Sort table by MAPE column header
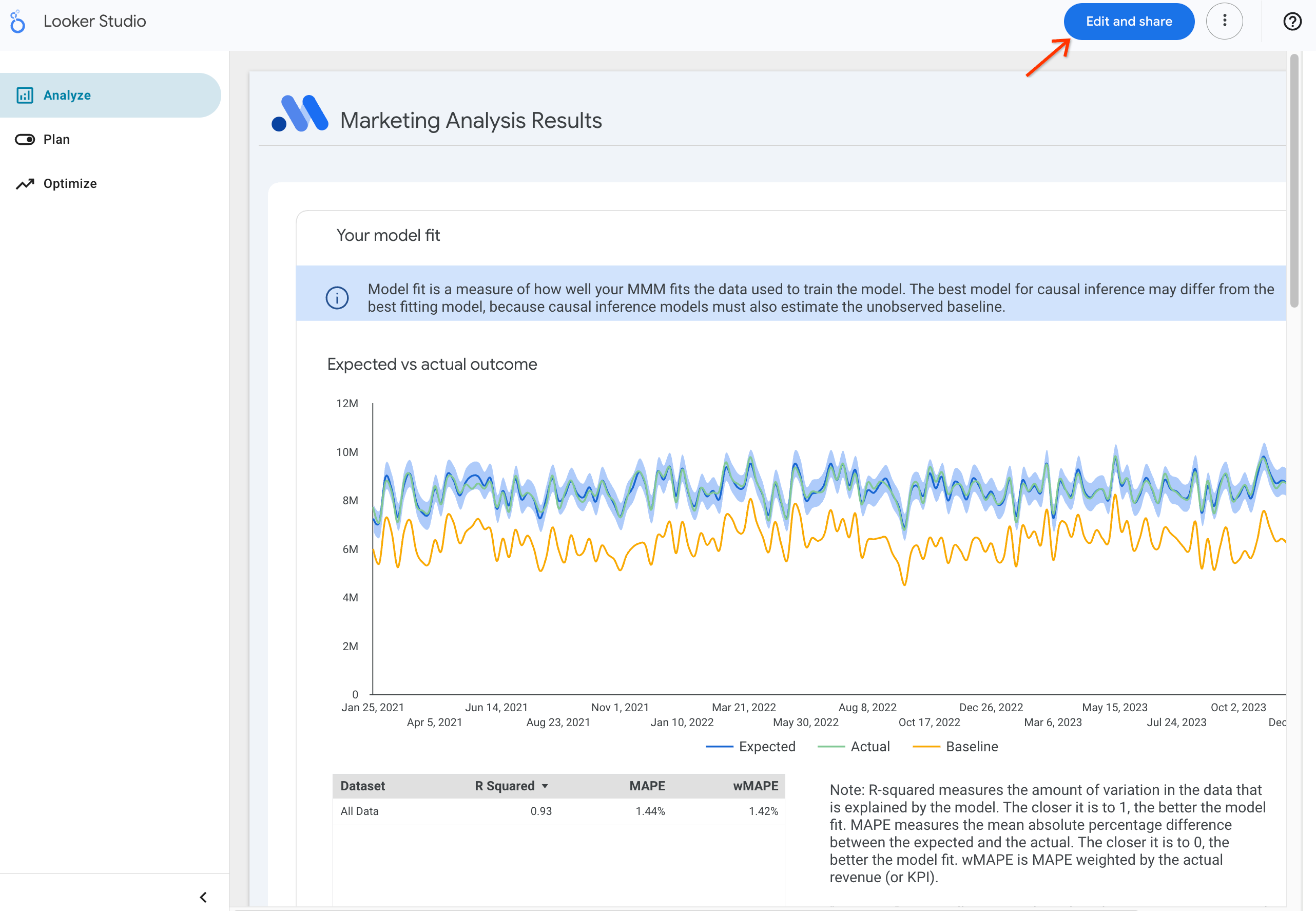Viewport: 1316px width, 911px height. (x=647, y=786)
